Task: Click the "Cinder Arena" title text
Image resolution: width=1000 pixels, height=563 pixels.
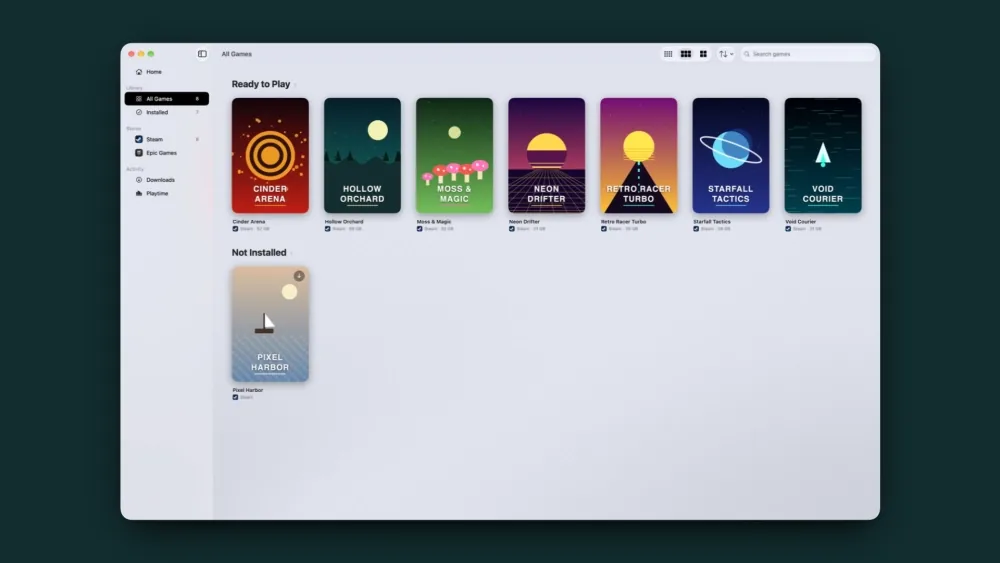Action: click(249, 222)
